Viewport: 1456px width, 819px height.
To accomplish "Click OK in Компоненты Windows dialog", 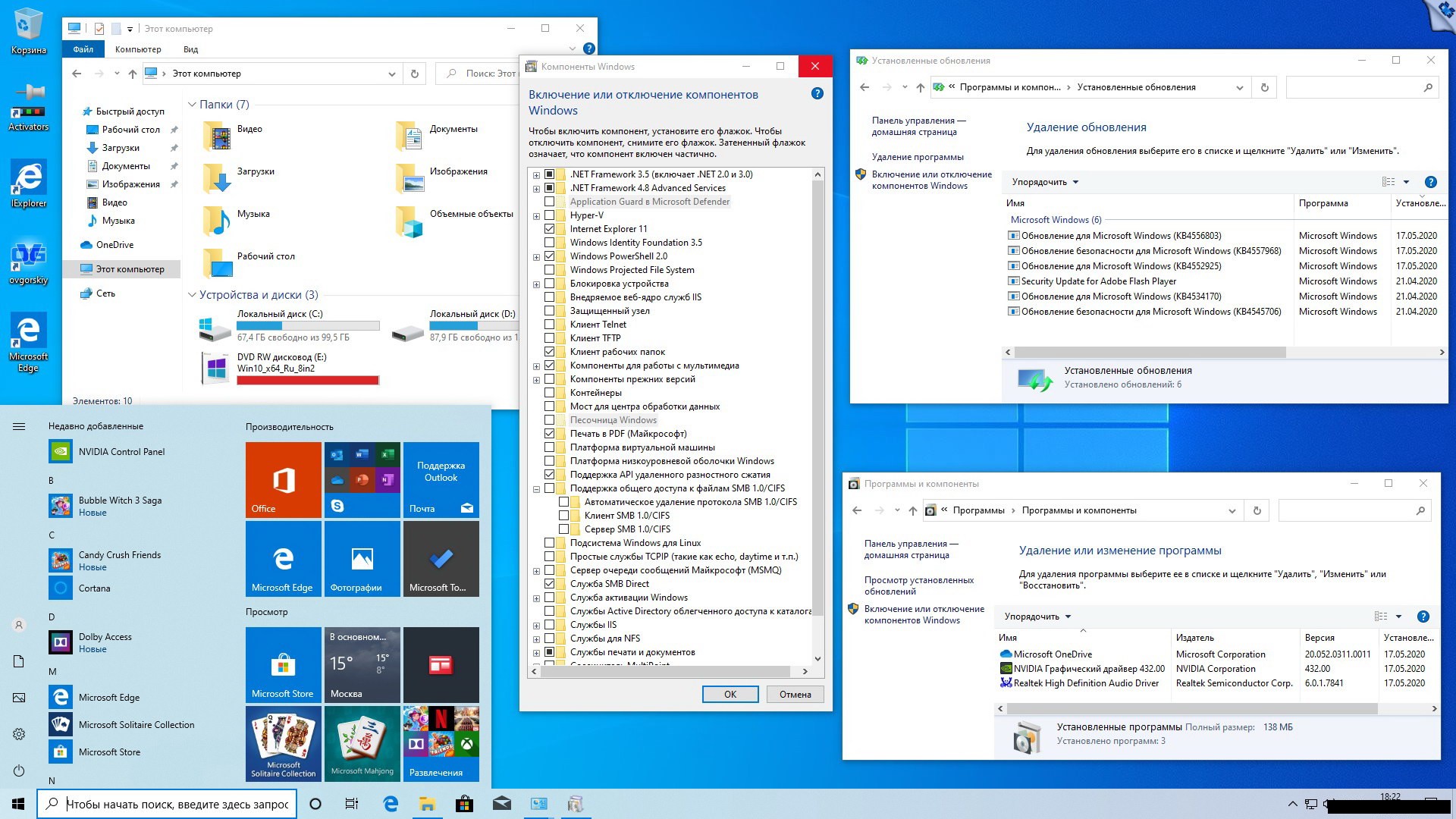I will coord(730,694).
